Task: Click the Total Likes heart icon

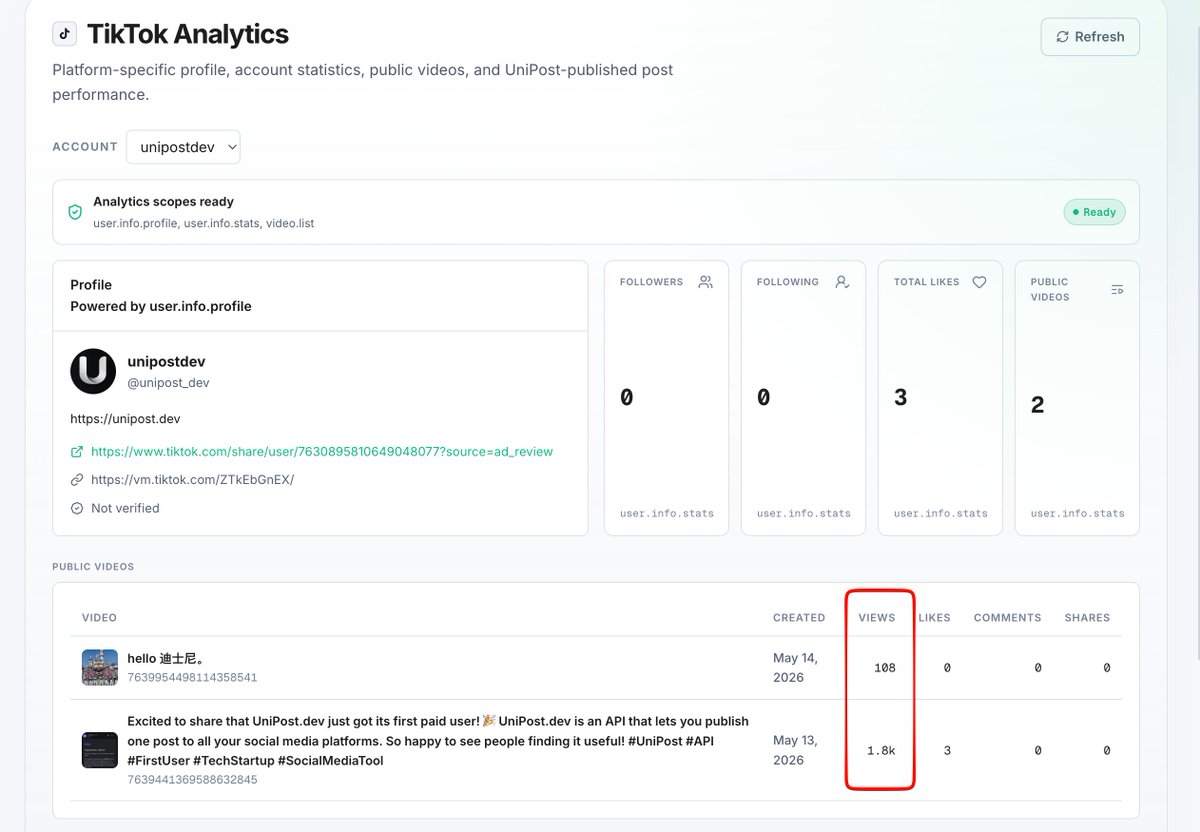Action: (979, 282)
